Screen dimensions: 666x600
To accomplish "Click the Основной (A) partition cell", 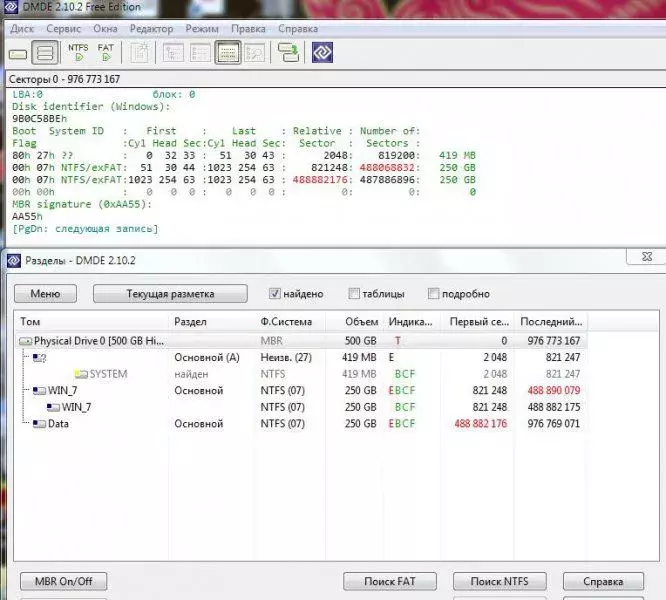I will point(207,358).
